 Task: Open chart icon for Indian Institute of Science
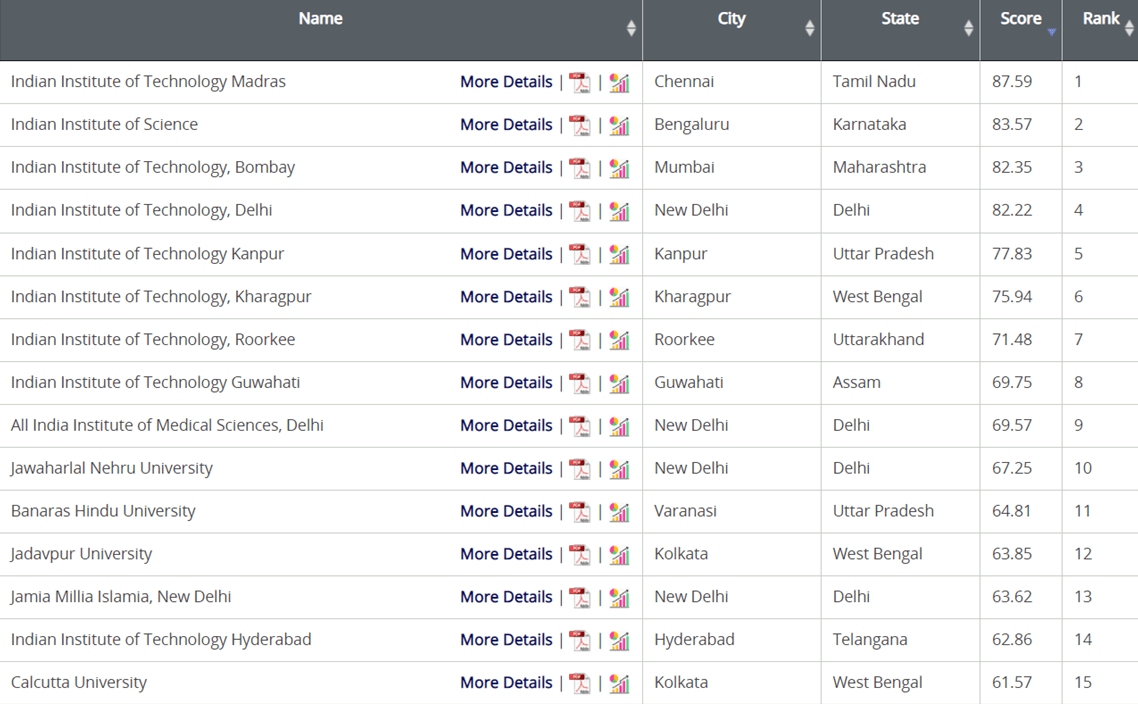click(x=619, y=126)
